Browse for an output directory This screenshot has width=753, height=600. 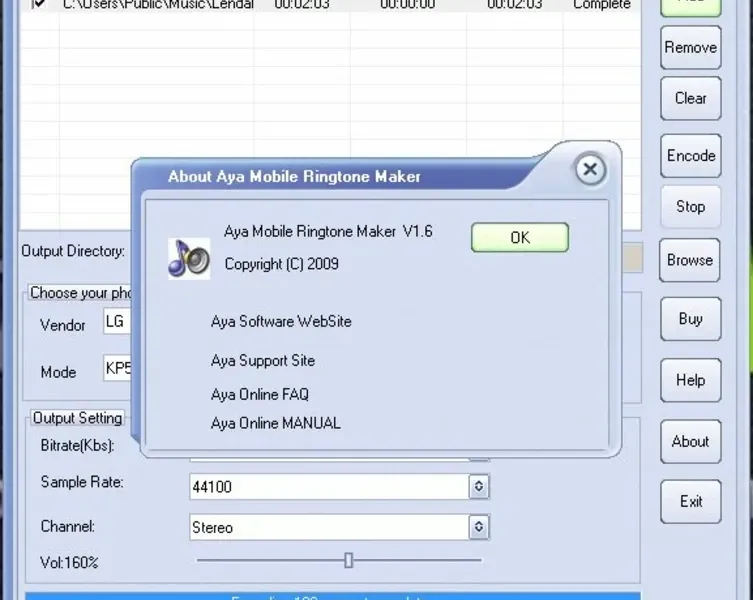point(690,260)
